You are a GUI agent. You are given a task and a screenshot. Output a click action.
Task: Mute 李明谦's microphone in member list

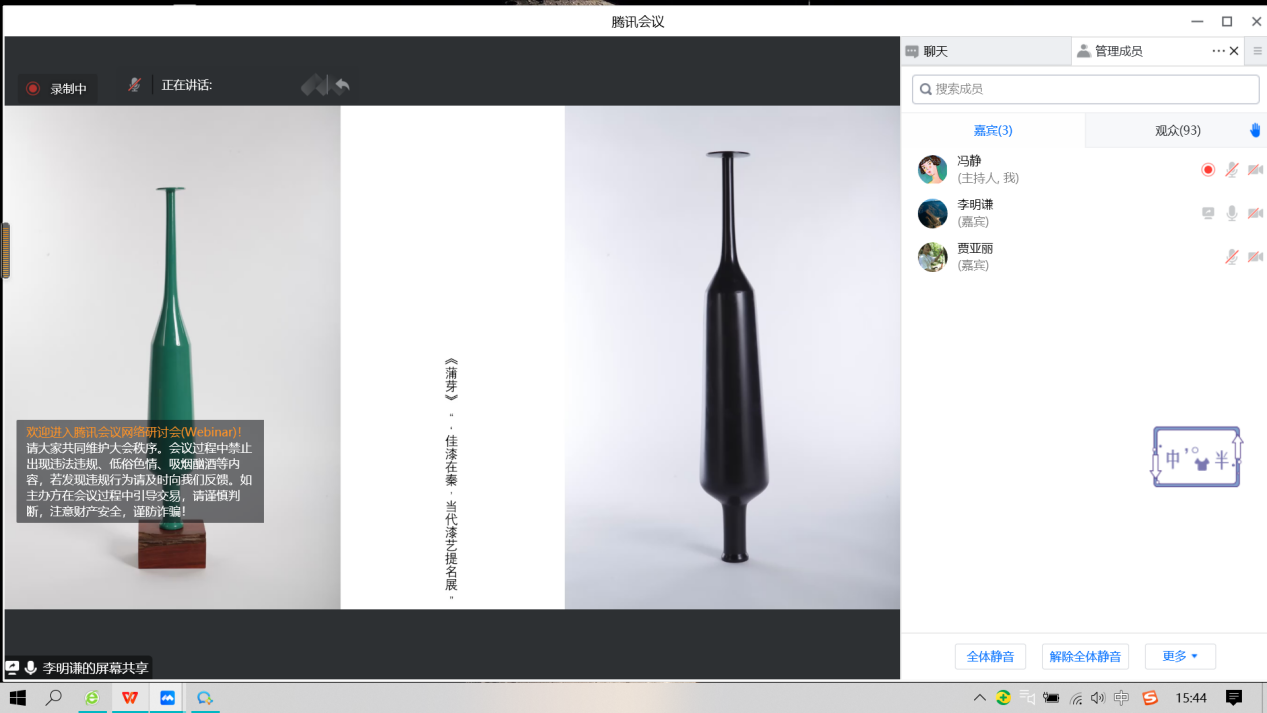(1232, 213)
